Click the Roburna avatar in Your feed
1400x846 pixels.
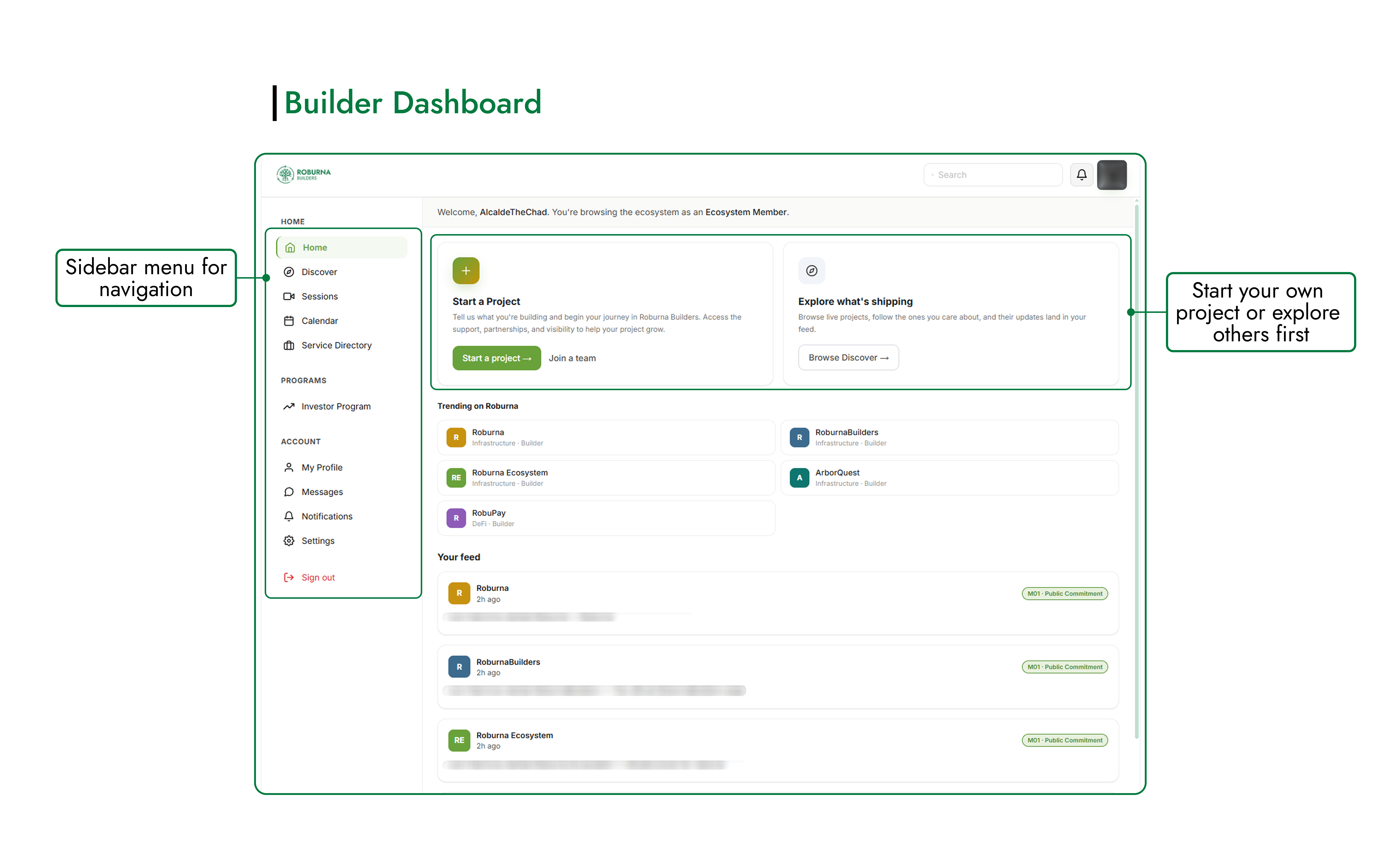(459, 593)
